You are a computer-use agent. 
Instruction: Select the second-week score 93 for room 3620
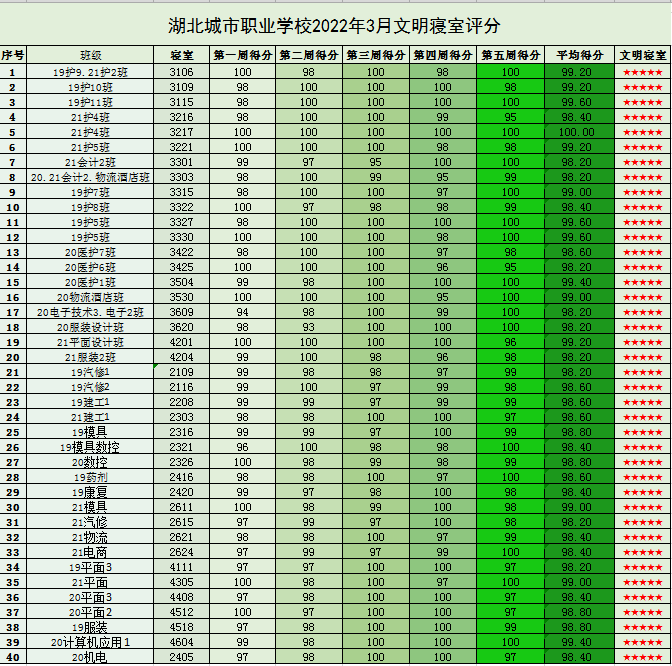tap(309, 327)
